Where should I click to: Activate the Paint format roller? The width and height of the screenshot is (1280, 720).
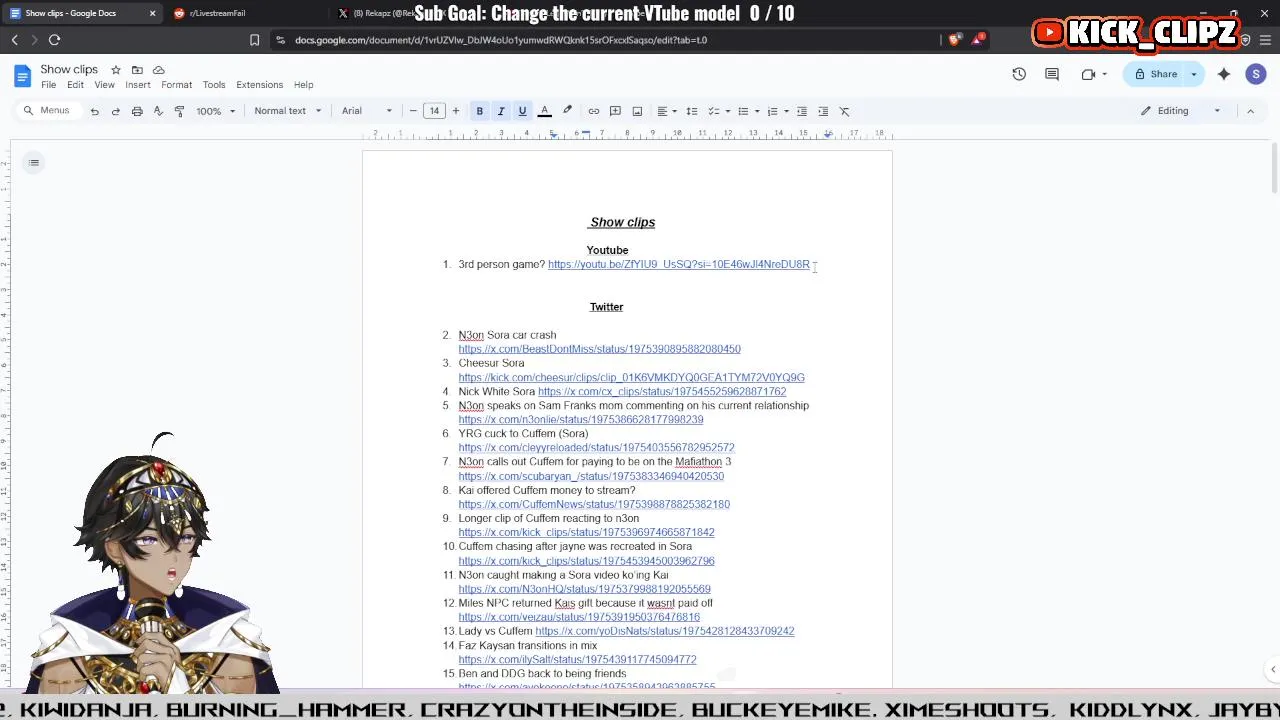[179, 111]
